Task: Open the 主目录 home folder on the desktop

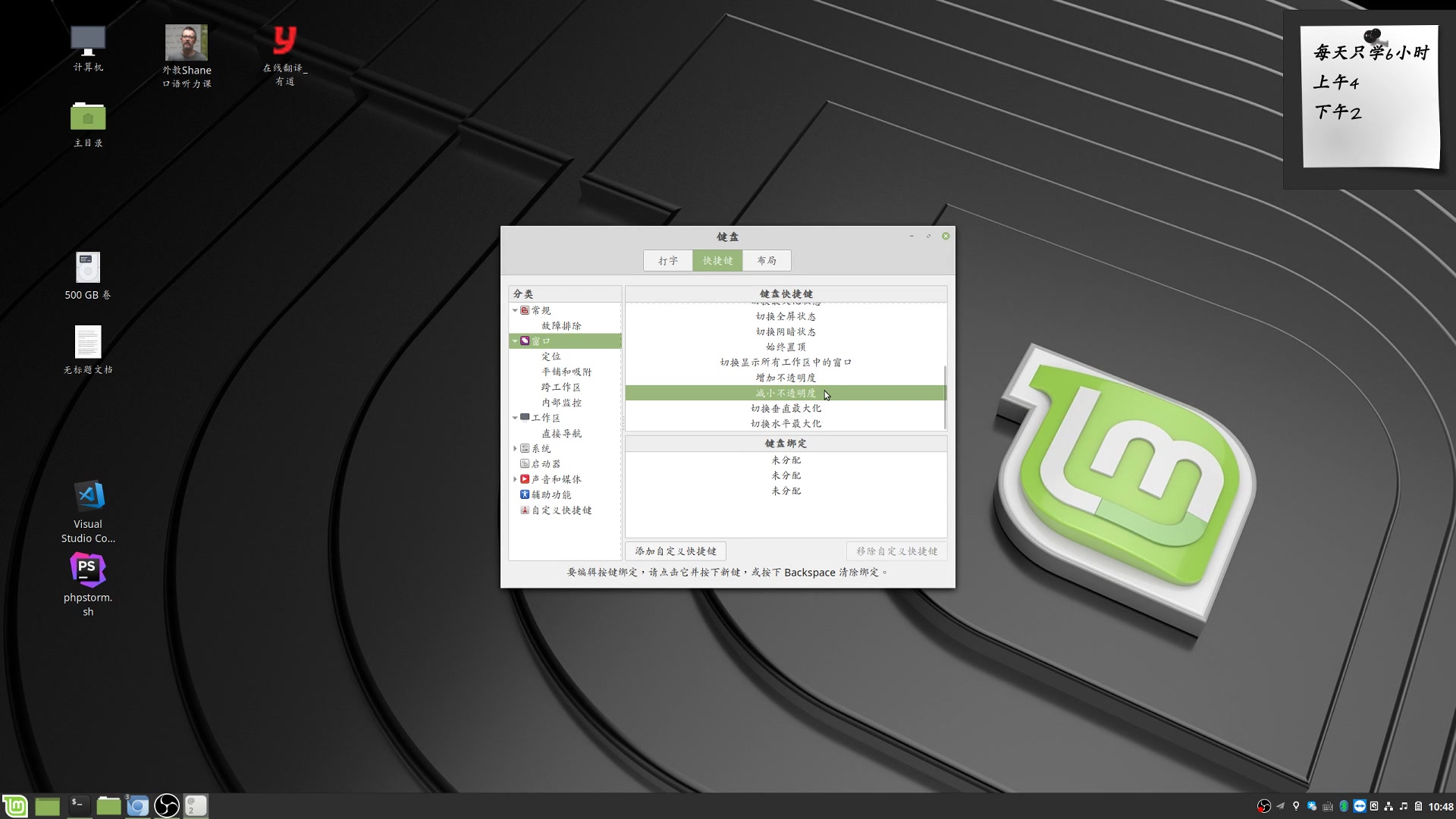Action: tap(88, 118)
